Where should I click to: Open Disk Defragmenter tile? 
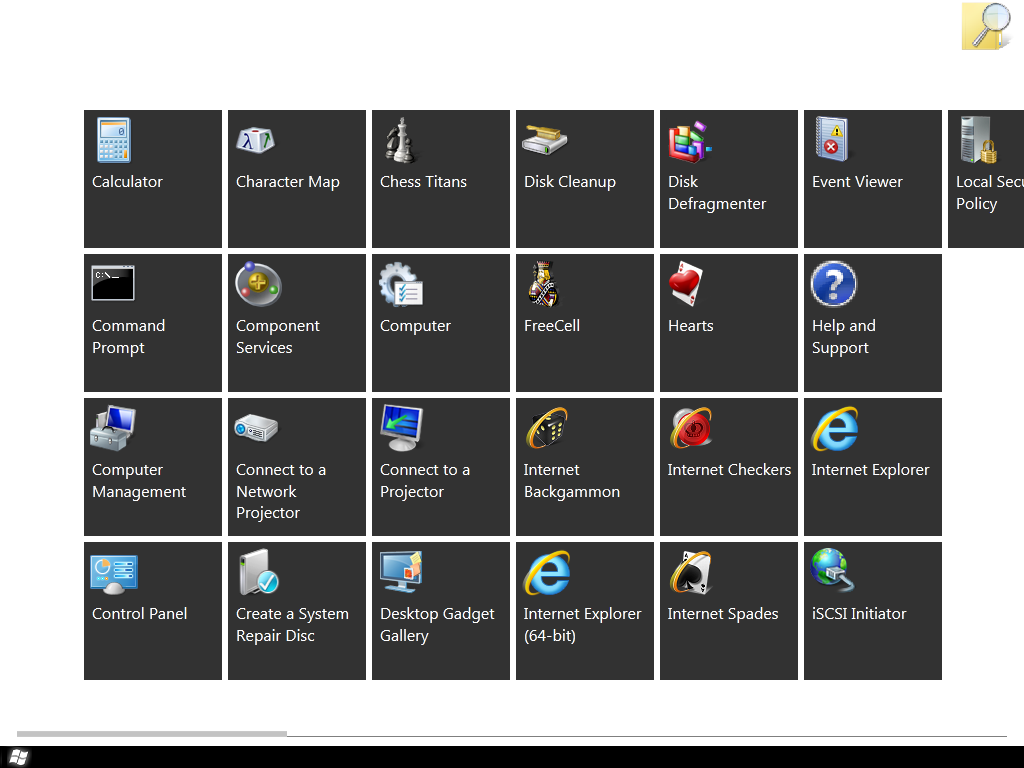tap(728, 178)
